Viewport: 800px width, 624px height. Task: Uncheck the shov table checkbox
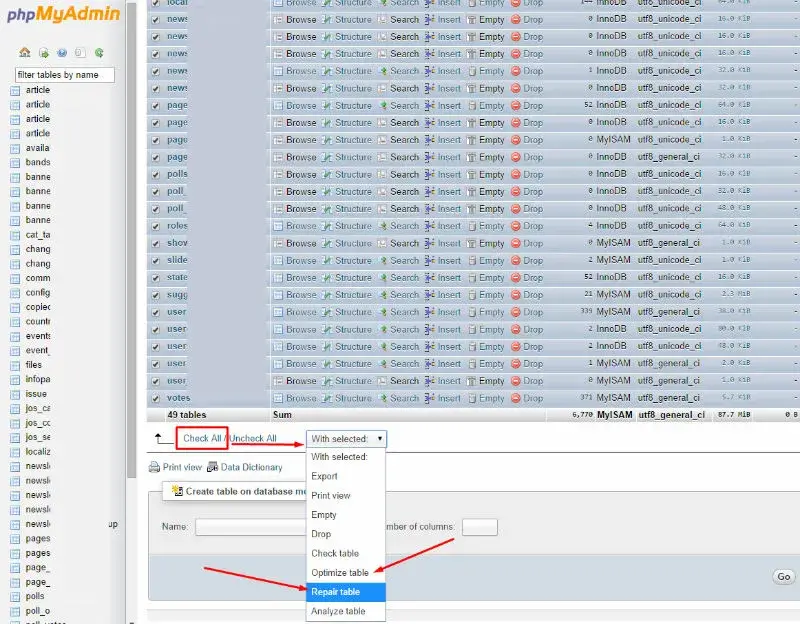point(156,243)
